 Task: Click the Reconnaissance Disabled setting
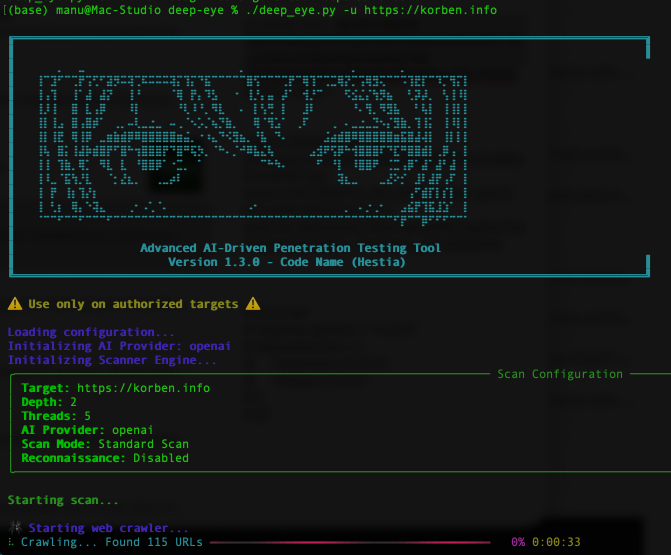coord(105,458)
